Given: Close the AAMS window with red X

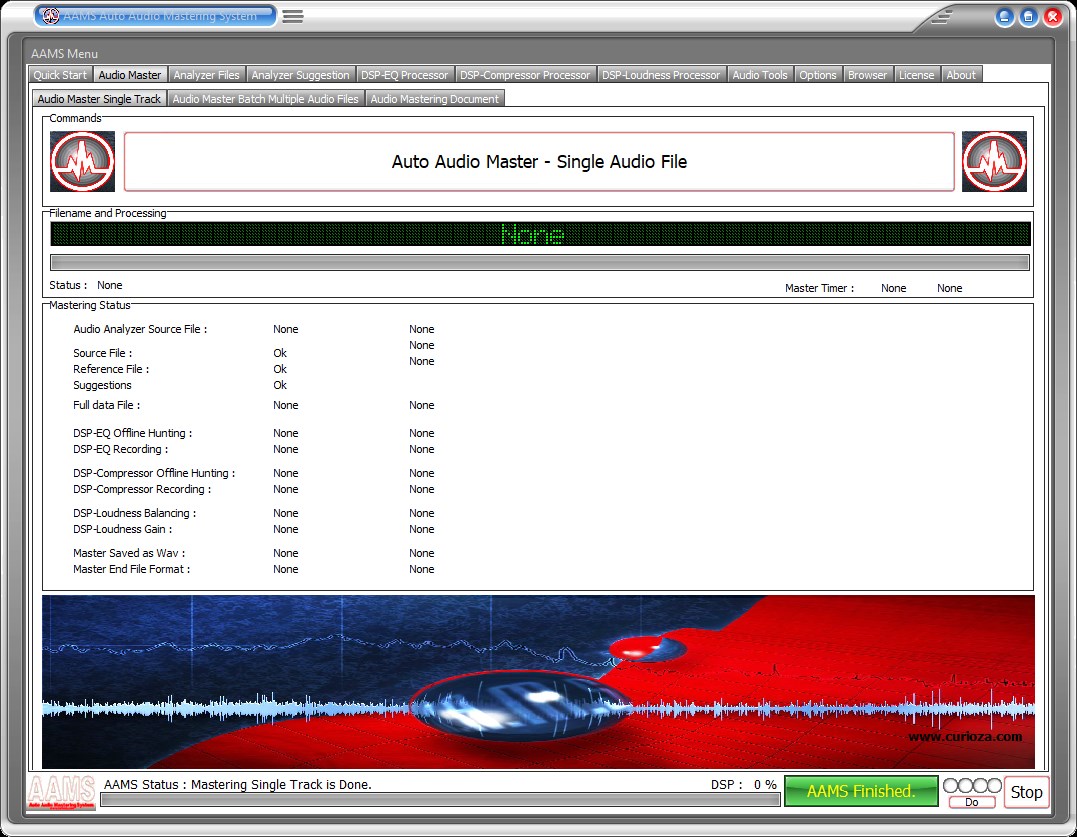Looking at the screenshot, I should tap(1052, 16).
